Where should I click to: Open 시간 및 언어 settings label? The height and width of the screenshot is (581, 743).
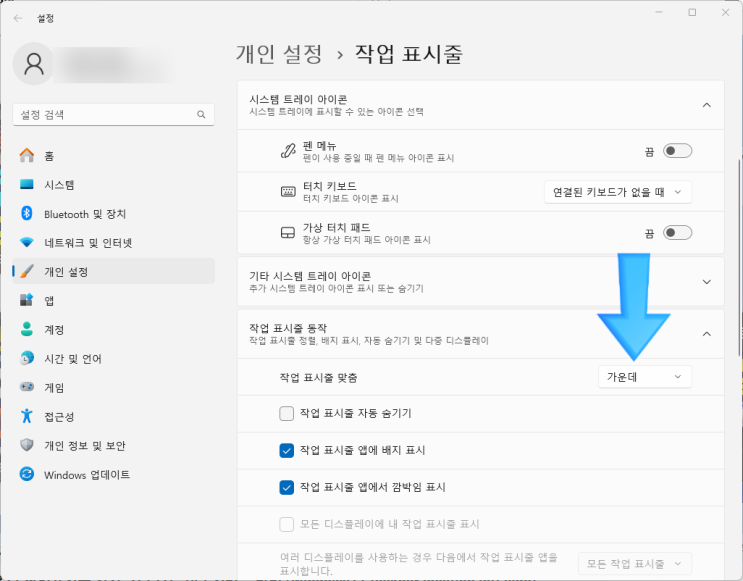click(73, 358)
